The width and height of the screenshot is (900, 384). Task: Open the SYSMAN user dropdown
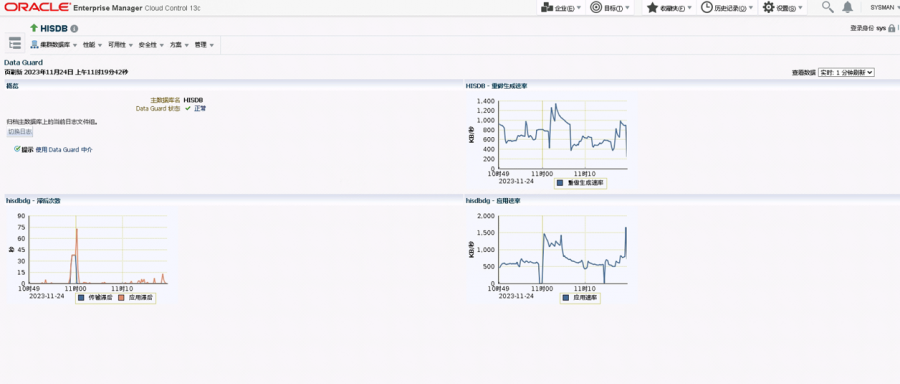tap(884, 8)
